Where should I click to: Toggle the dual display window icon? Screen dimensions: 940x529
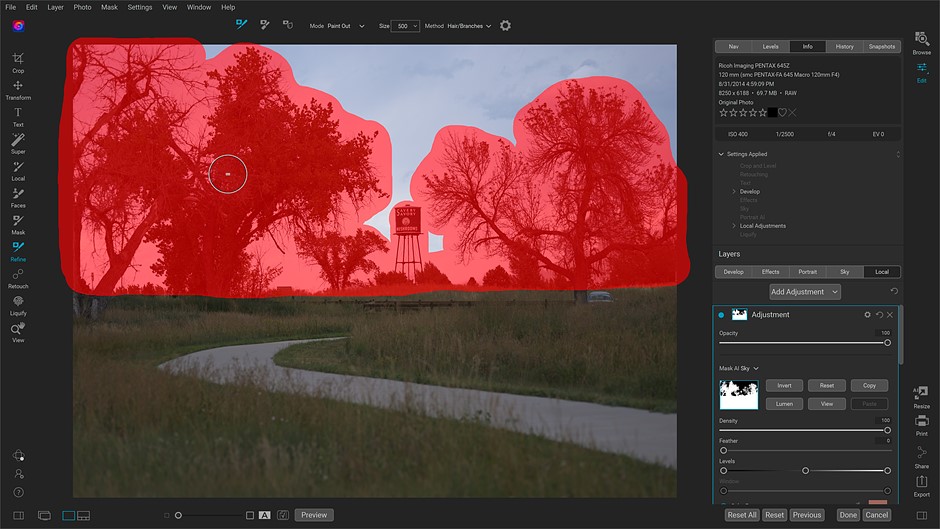pos(44,515)
